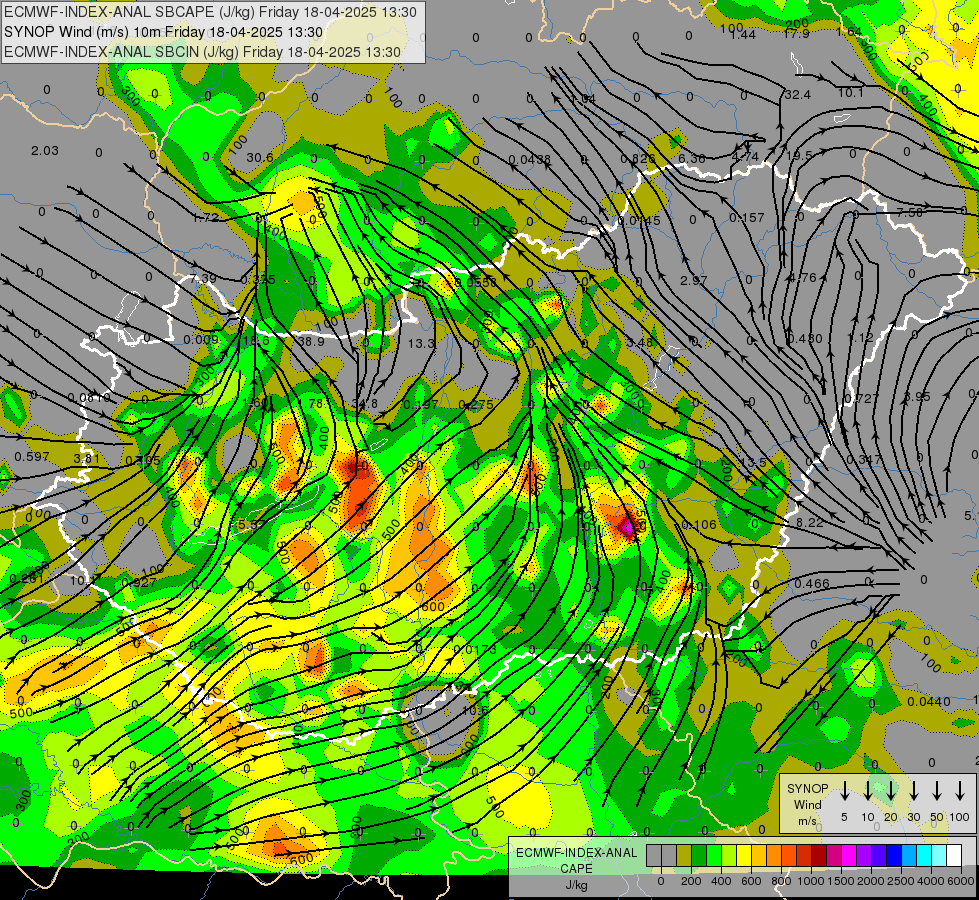Click the map value 0.275
The width and height of the screenshot is (979, 900).
pos(476,405)
